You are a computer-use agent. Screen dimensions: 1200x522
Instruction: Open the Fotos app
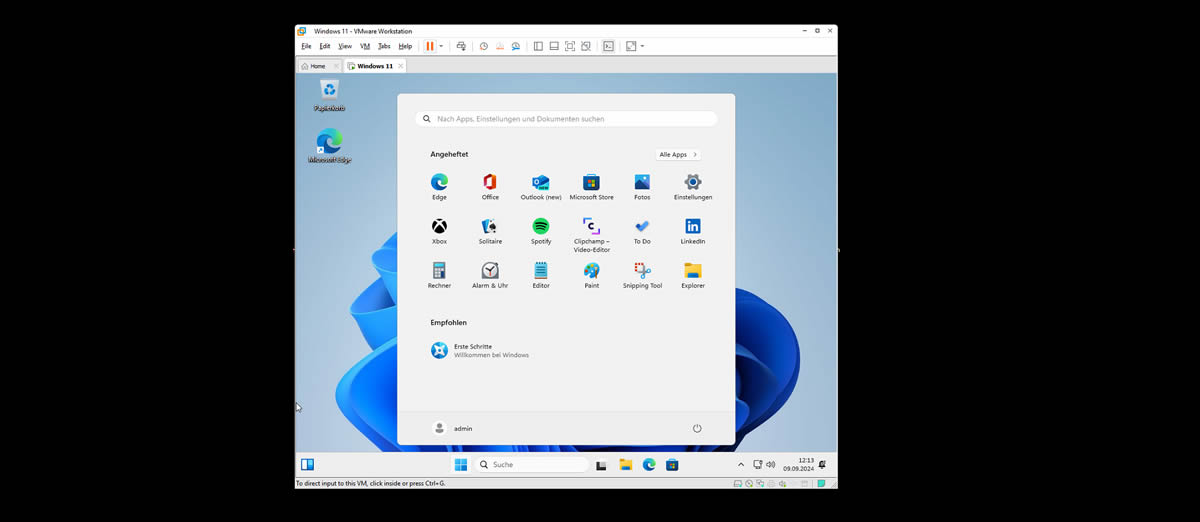[642, 186]
